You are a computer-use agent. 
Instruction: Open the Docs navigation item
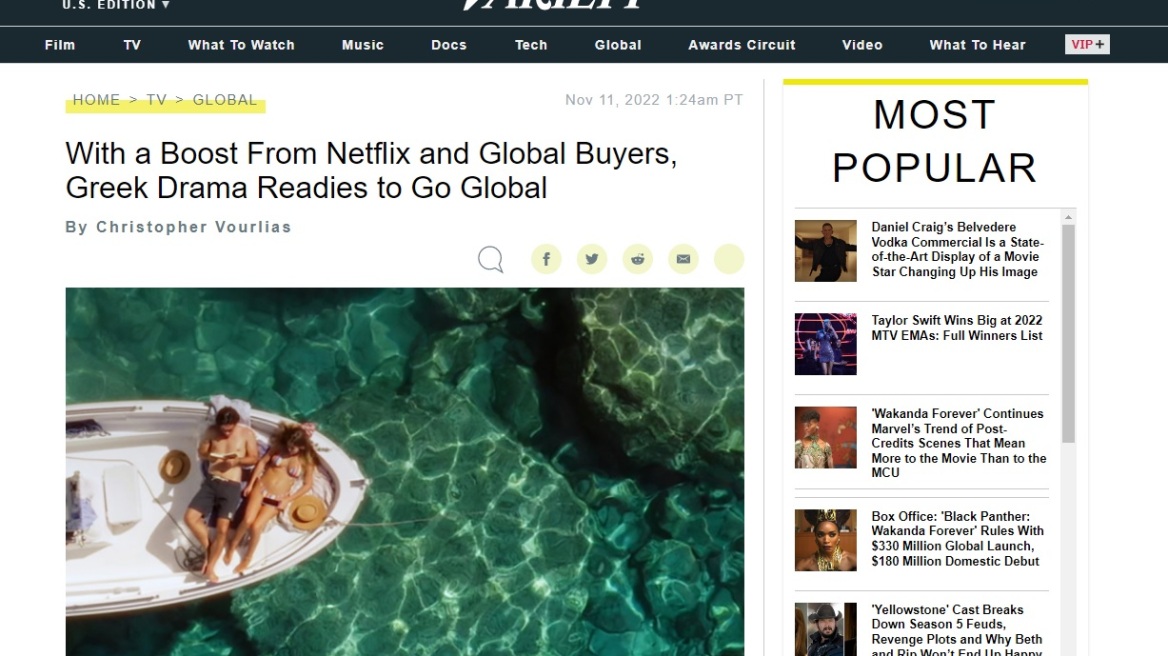[x=449, y=45]
